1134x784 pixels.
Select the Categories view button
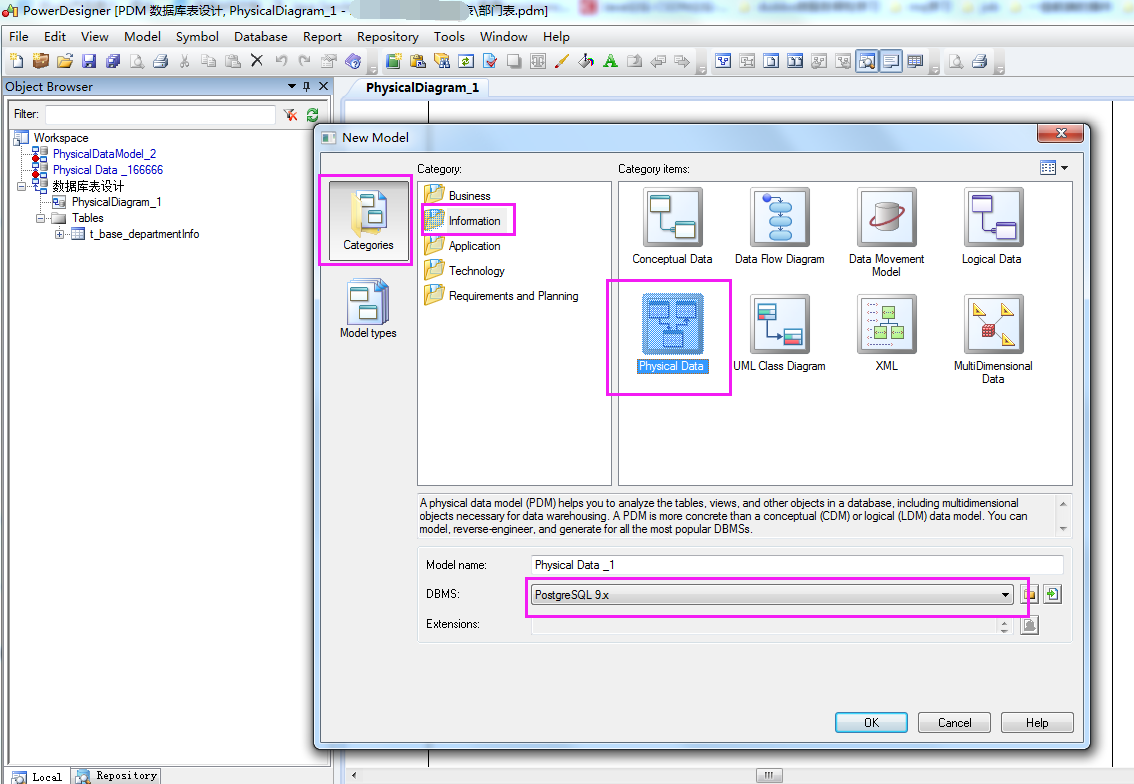pos(369,220)
